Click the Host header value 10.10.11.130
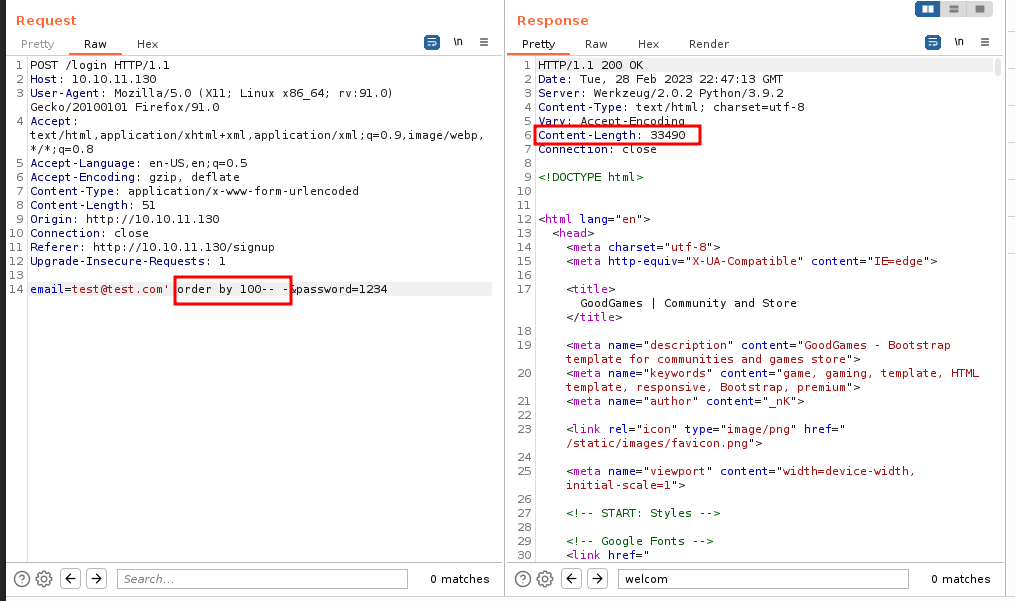 click(114, 79)
